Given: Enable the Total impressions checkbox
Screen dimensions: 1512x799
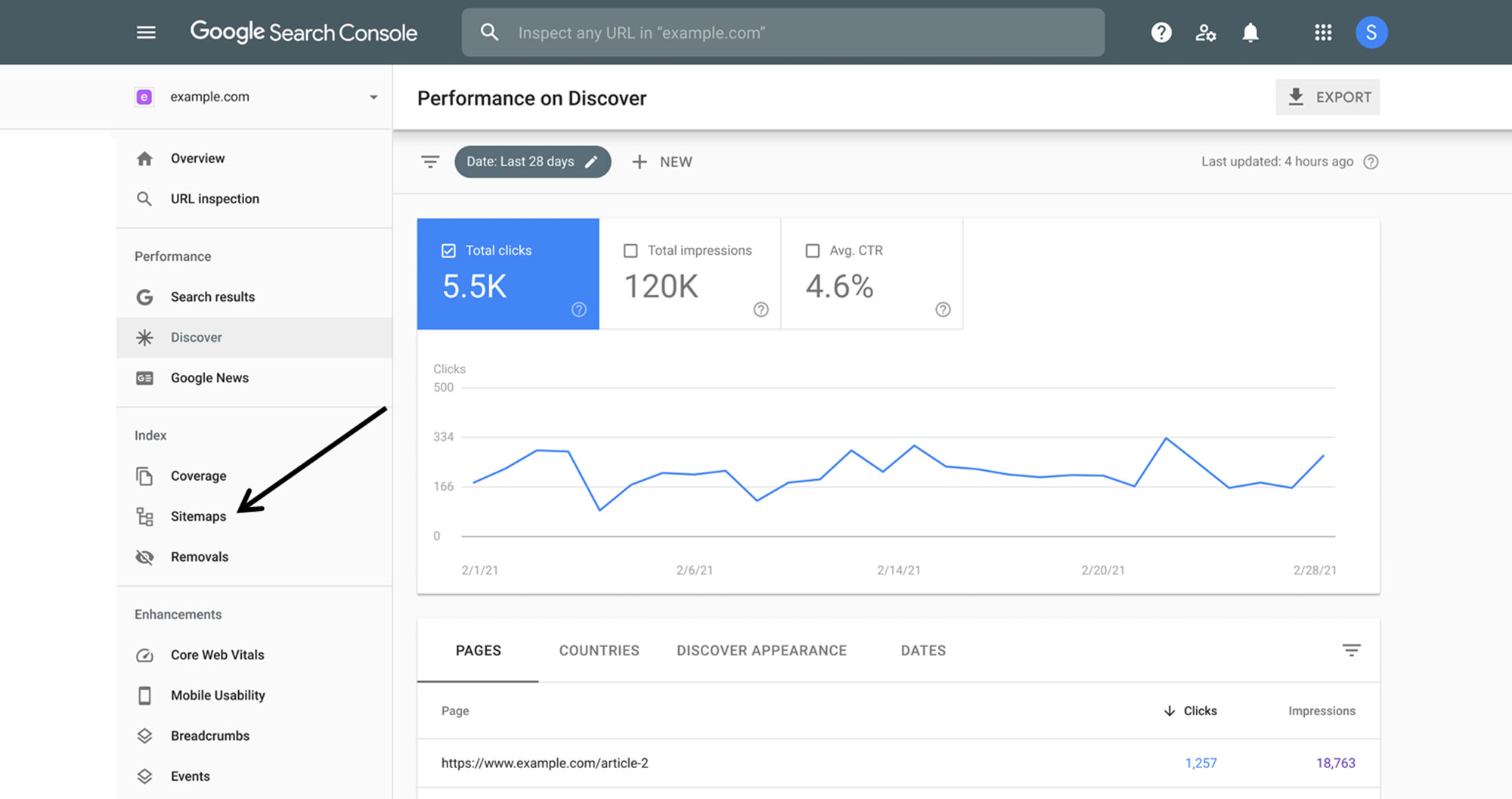Looking at the screenshot, I should [x=631, y=250].
